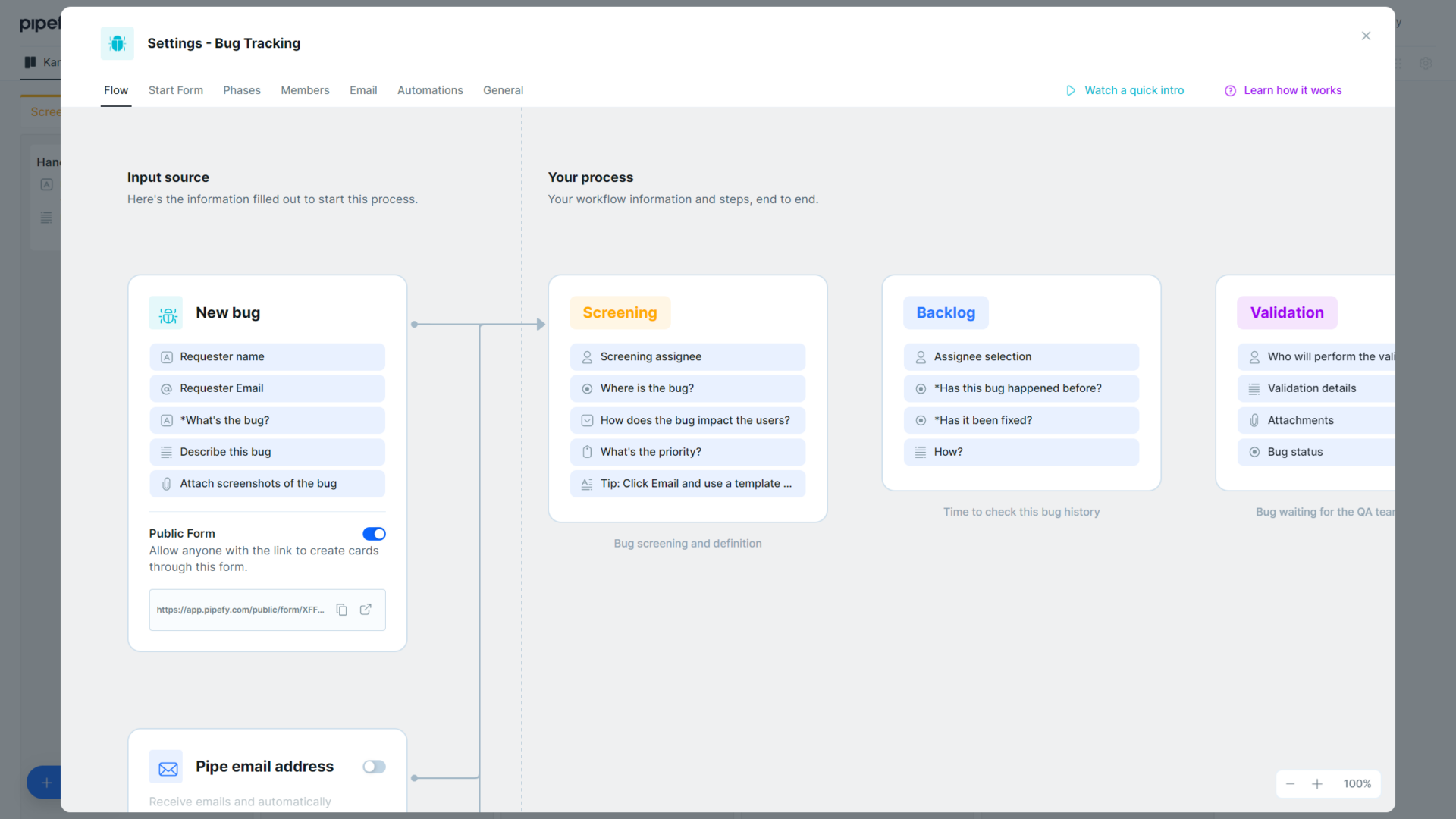Click the 100% zoom level indicator

coord(1357,784)
